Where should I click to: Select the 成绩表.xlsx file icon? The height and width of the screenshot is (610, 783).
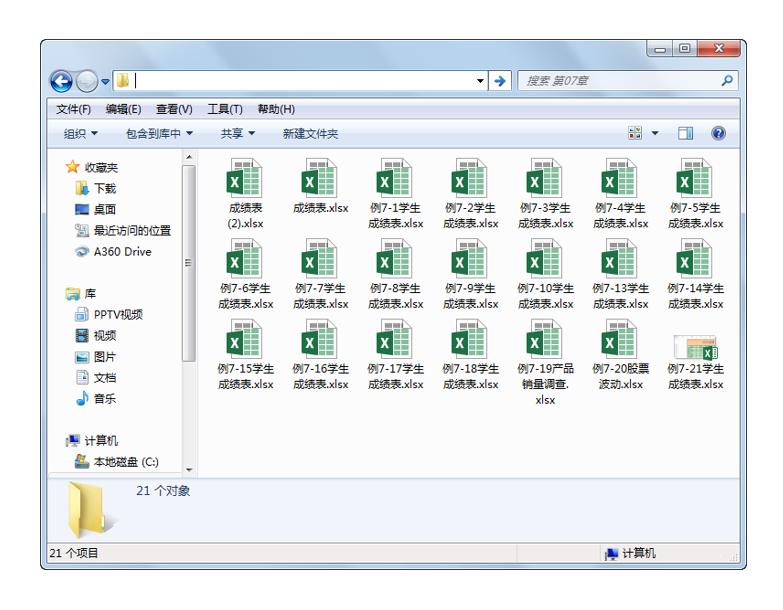[x=320, y=178]
